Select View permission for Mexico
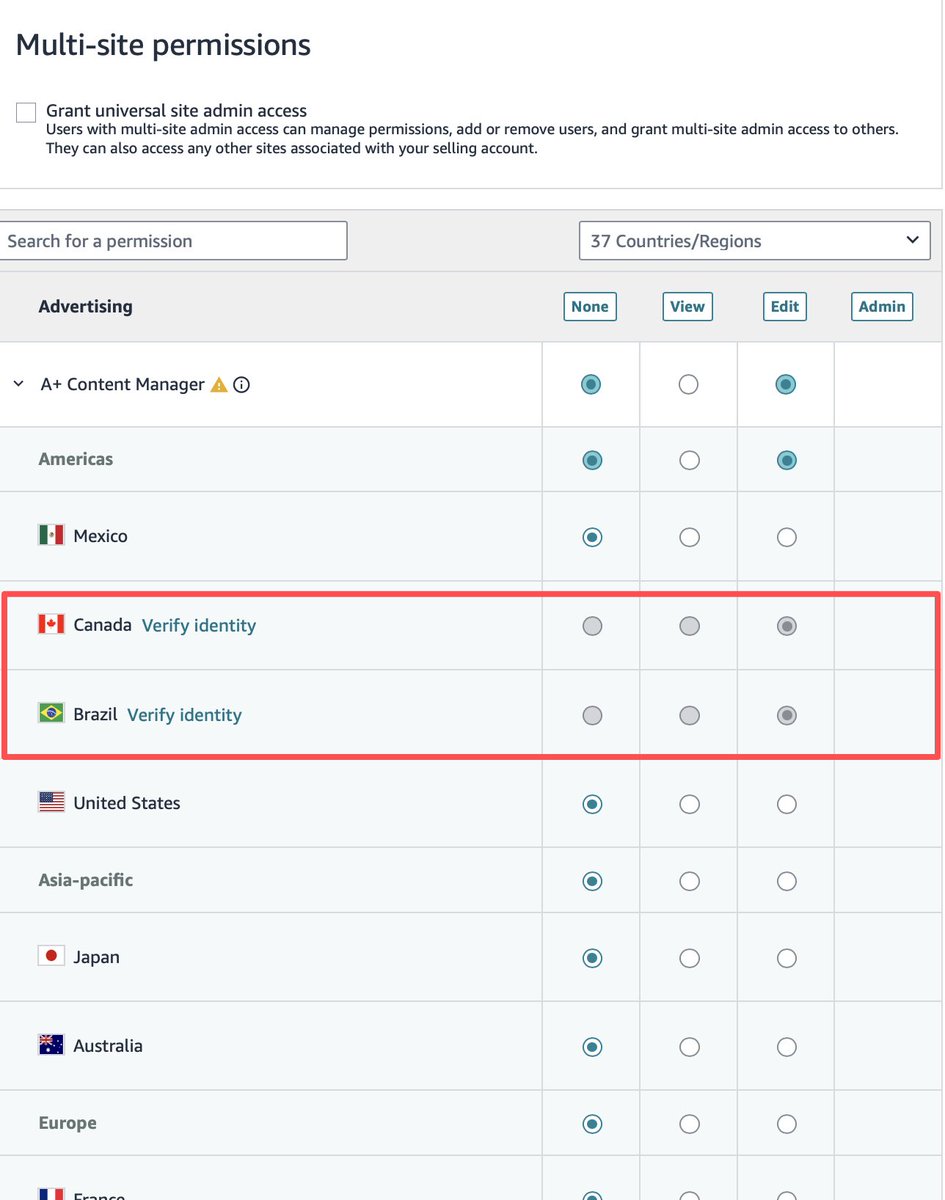 (x=689, y=537)
